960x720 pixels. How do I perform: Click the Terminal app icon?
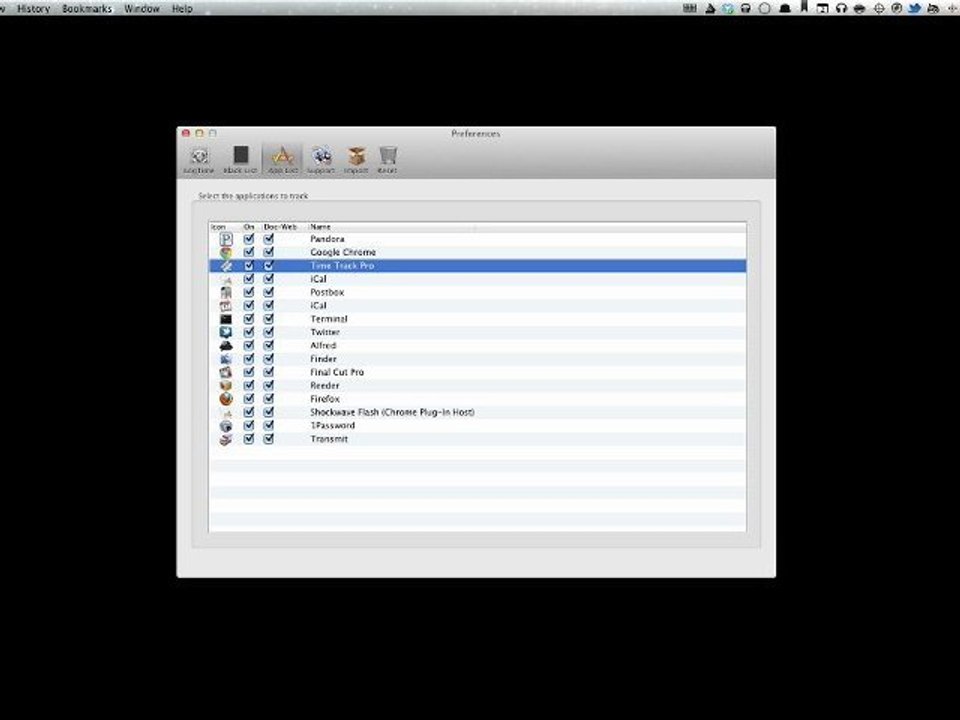[226, 319]
